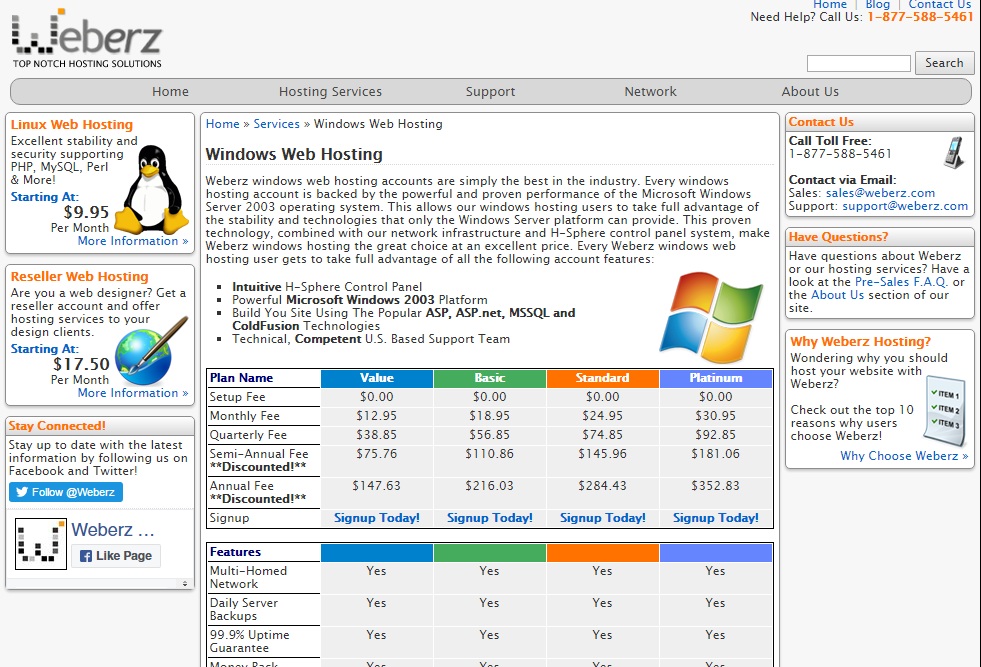Click the $56.85 quarterly fee cell
This screenshot has height=667, width=981.
[489, 434]
